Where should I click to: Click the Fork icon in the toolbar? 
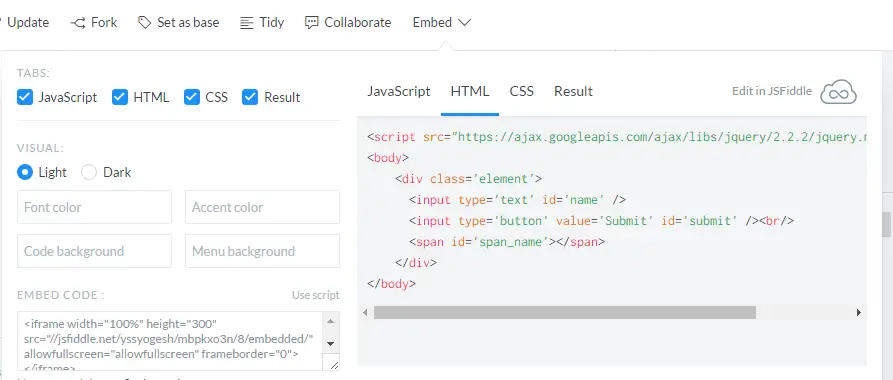tap(78, 23)
